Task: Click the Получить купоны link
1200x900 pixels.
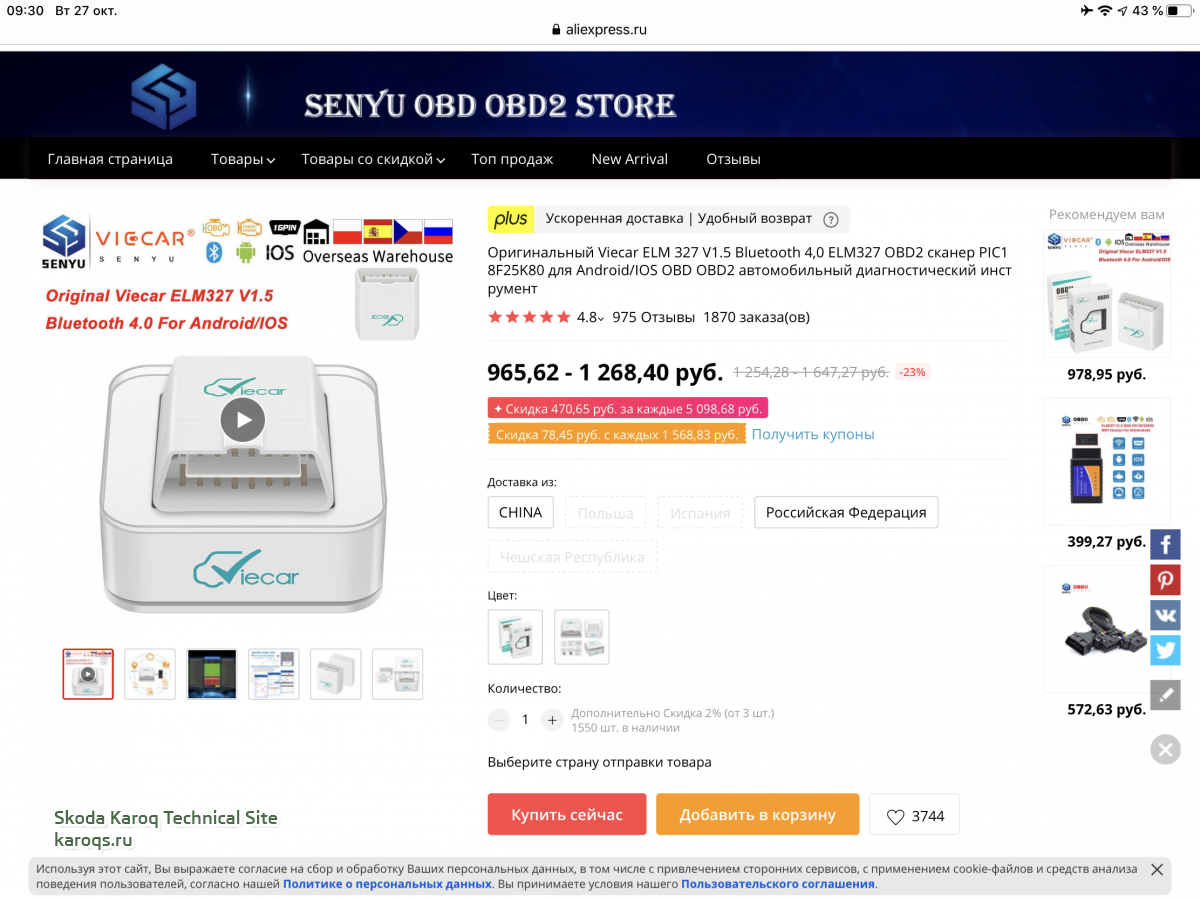Action: click(813, 434)
